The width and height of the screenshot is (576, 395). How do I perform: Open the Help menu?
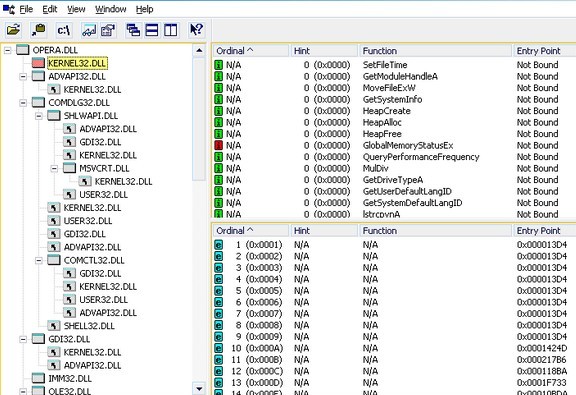[x=144, y=9]
